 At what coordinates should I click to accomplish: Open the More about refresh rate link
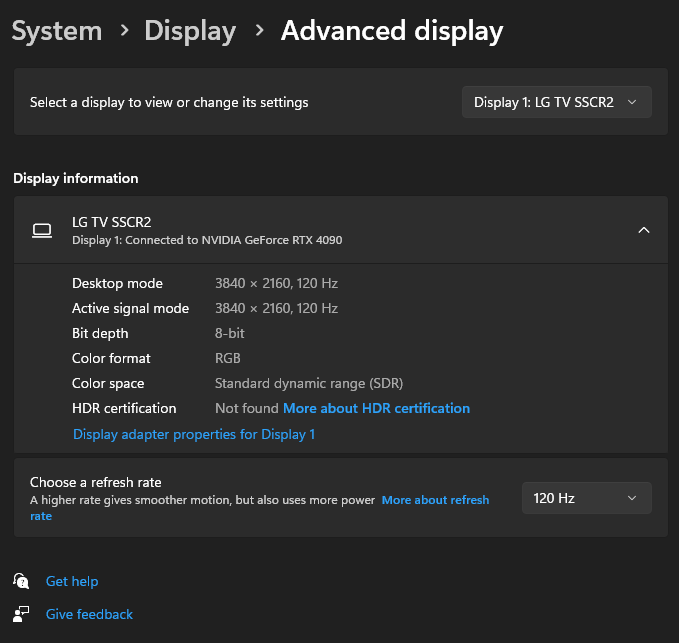pos(435,500)
